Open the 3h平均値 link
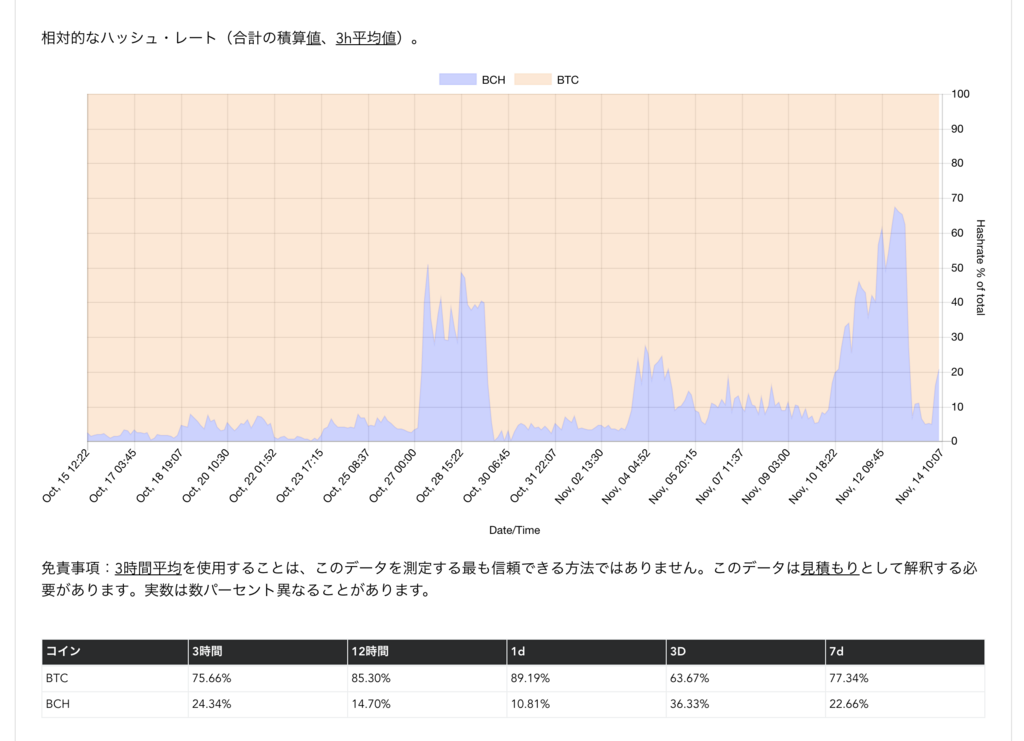This screenshot has width=1024, height=741. point(366,38)
